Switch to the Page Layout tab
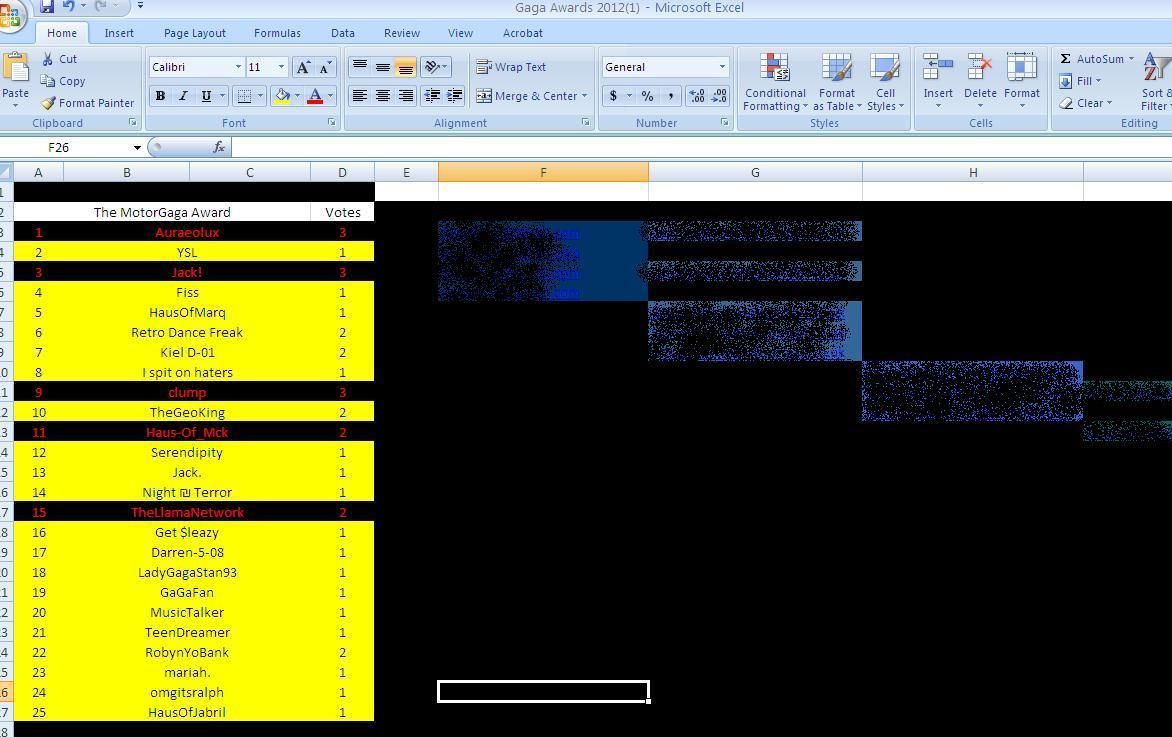 tap(194, 33)
